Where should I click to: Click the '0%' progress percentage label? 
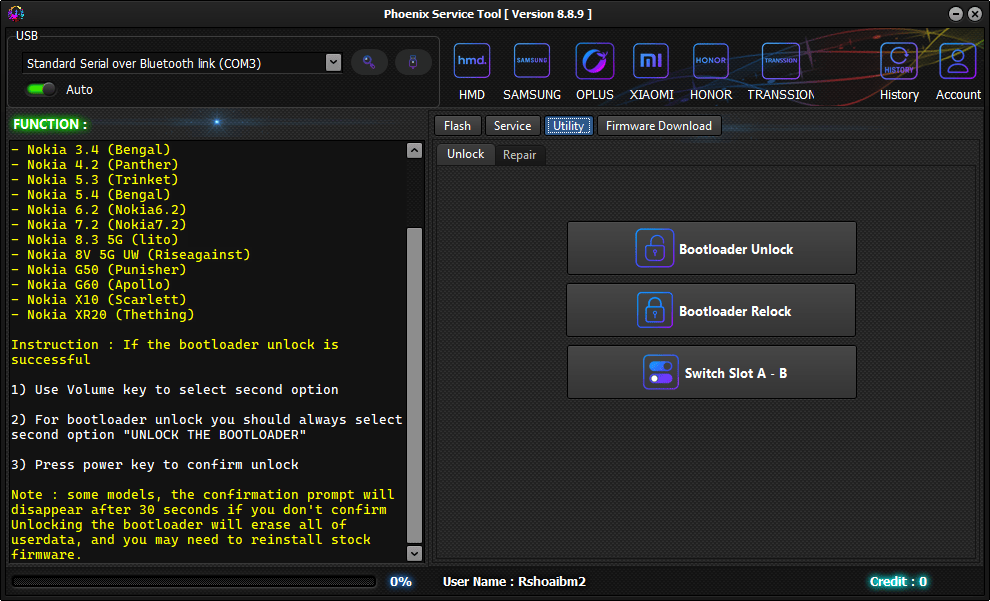(x=400, y=581)
